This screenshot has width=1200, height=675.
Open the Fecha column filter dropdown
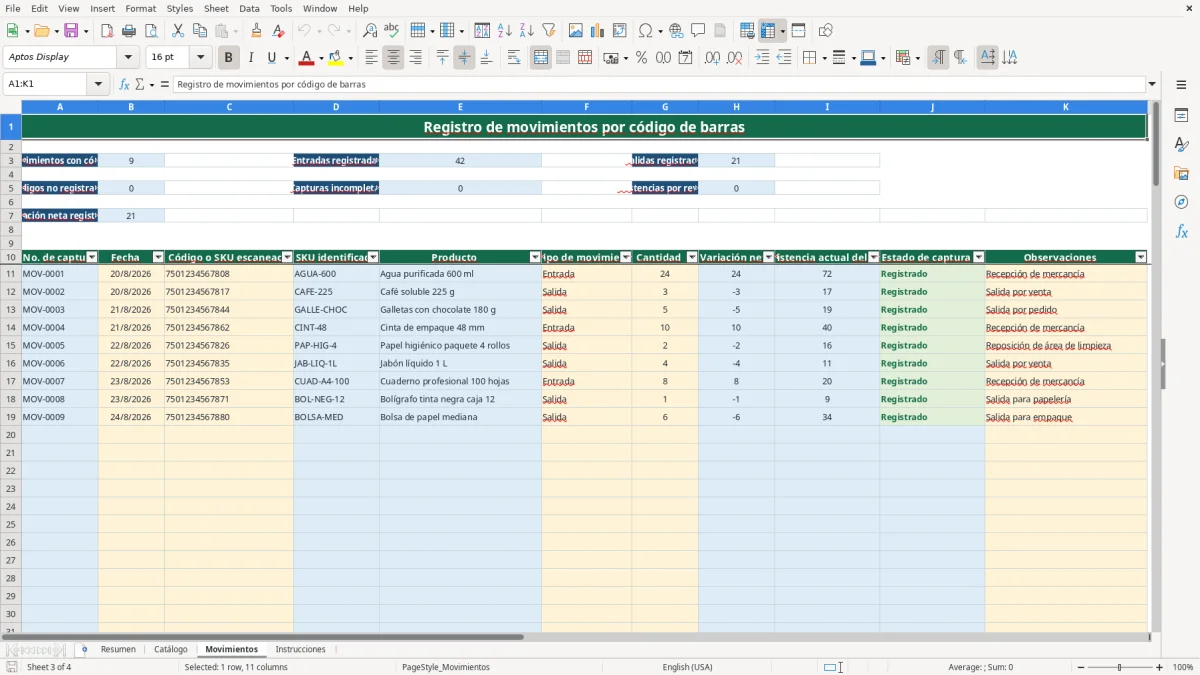(158, 257)
